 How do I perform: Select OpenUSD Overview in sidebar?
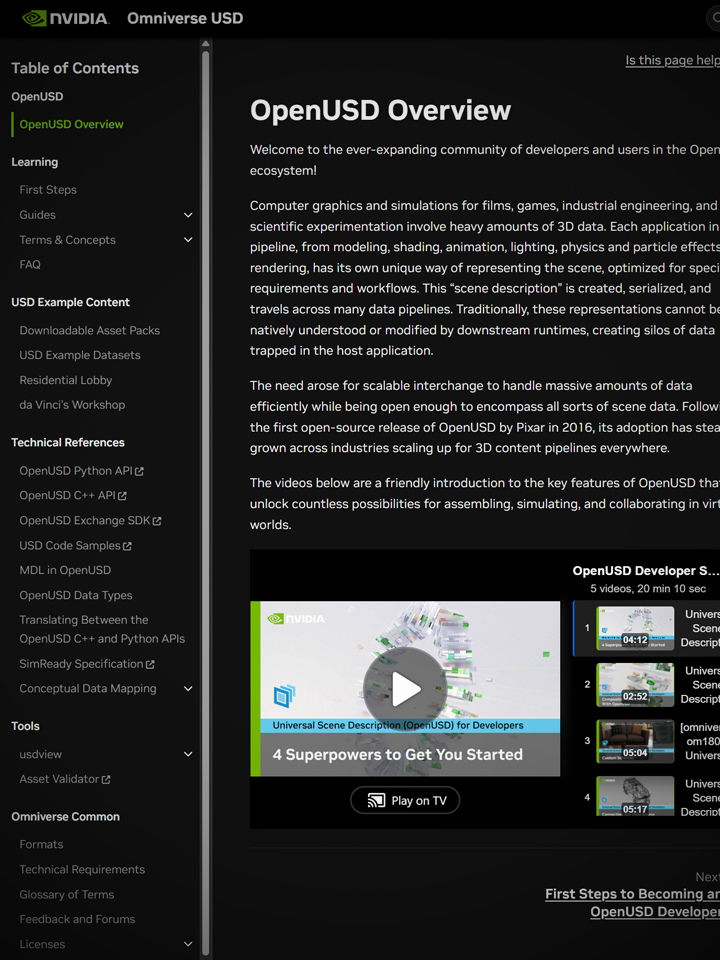tap(71, 124)
